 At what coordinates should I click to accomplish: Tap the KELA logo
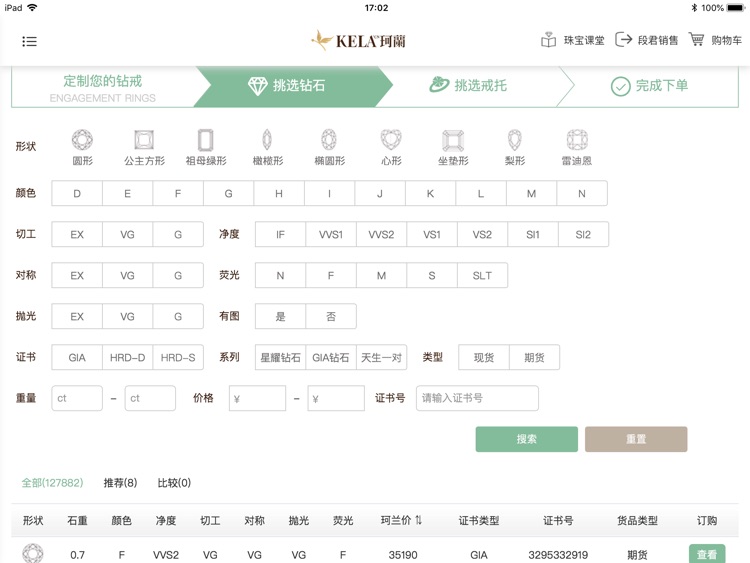pos(359,41)
